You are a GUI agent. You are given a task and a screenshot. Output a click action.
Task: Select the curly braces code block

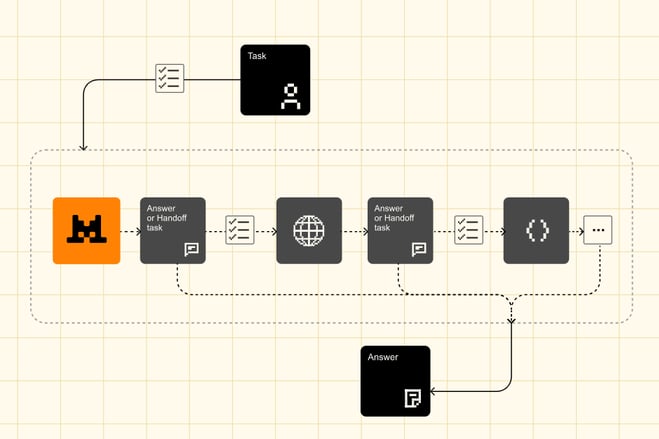pyautogui.click(x=536, y=231)
